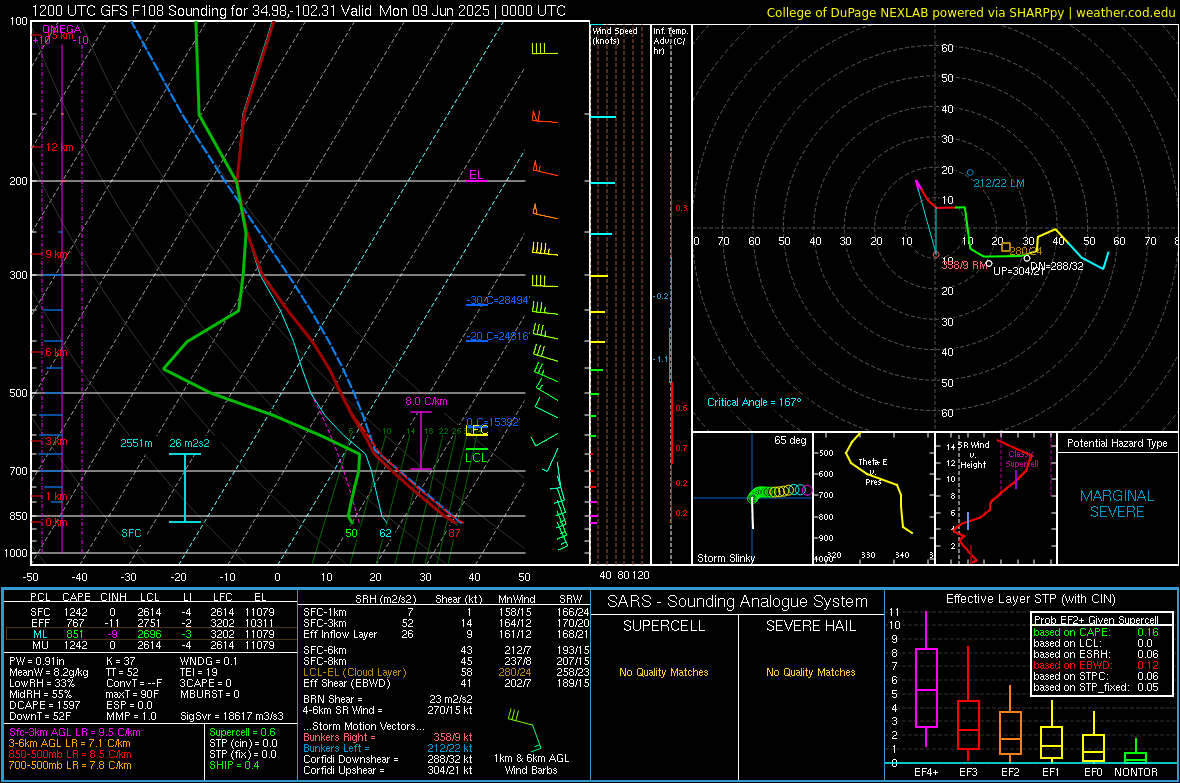Image resolution: width=1180 pixels, height=783 pixels.
Task: Click the MARGINAL SEVERE hazard text
Action: 1117,504
